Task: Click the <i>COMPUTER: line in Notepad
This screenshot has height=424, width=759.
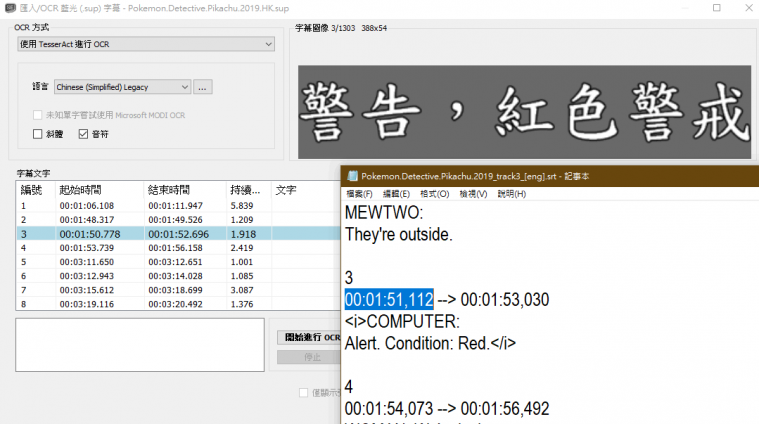Action: click(402, 321)
